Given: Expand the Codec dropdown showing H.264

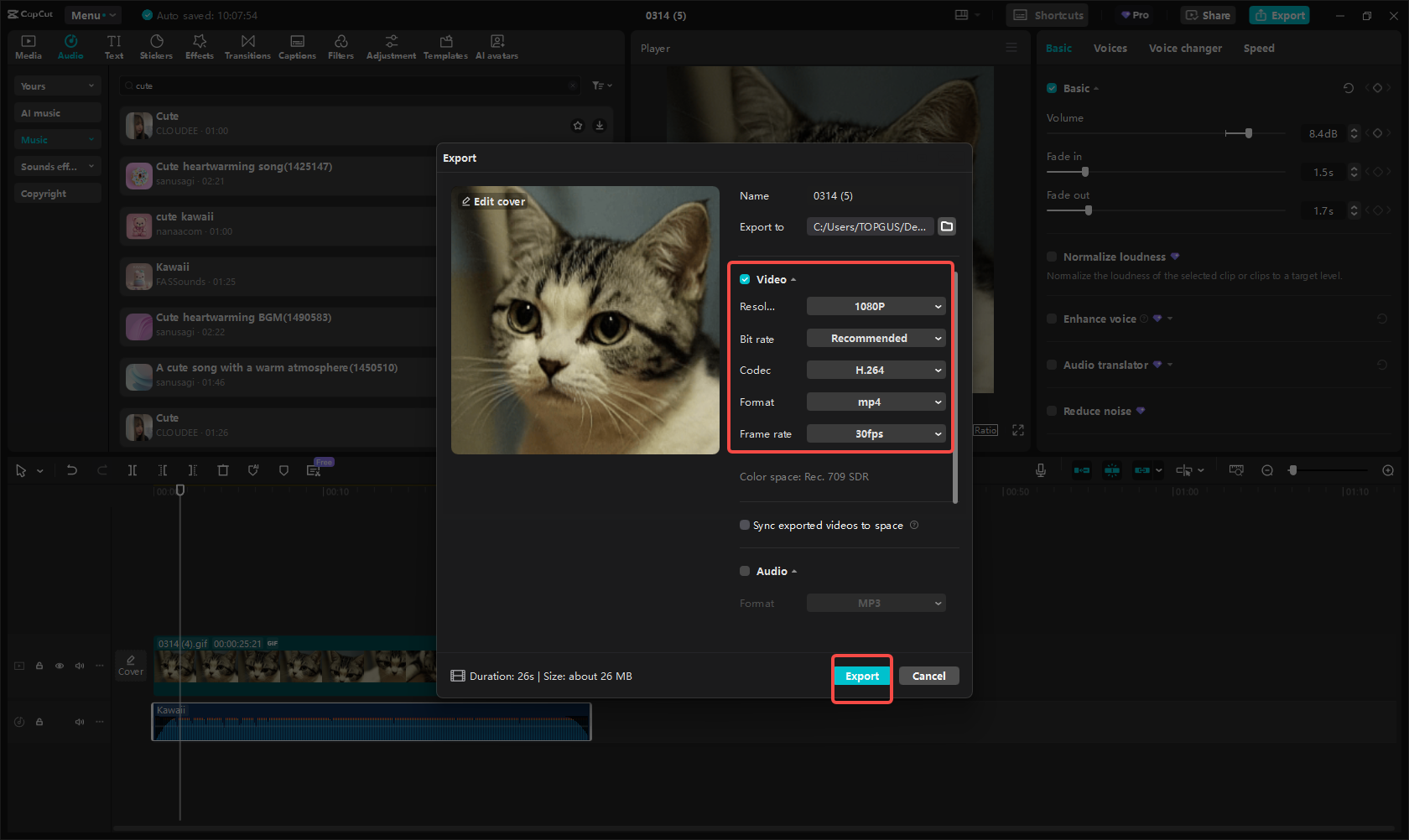Looking at the screenshot, I should coord(876,370).
